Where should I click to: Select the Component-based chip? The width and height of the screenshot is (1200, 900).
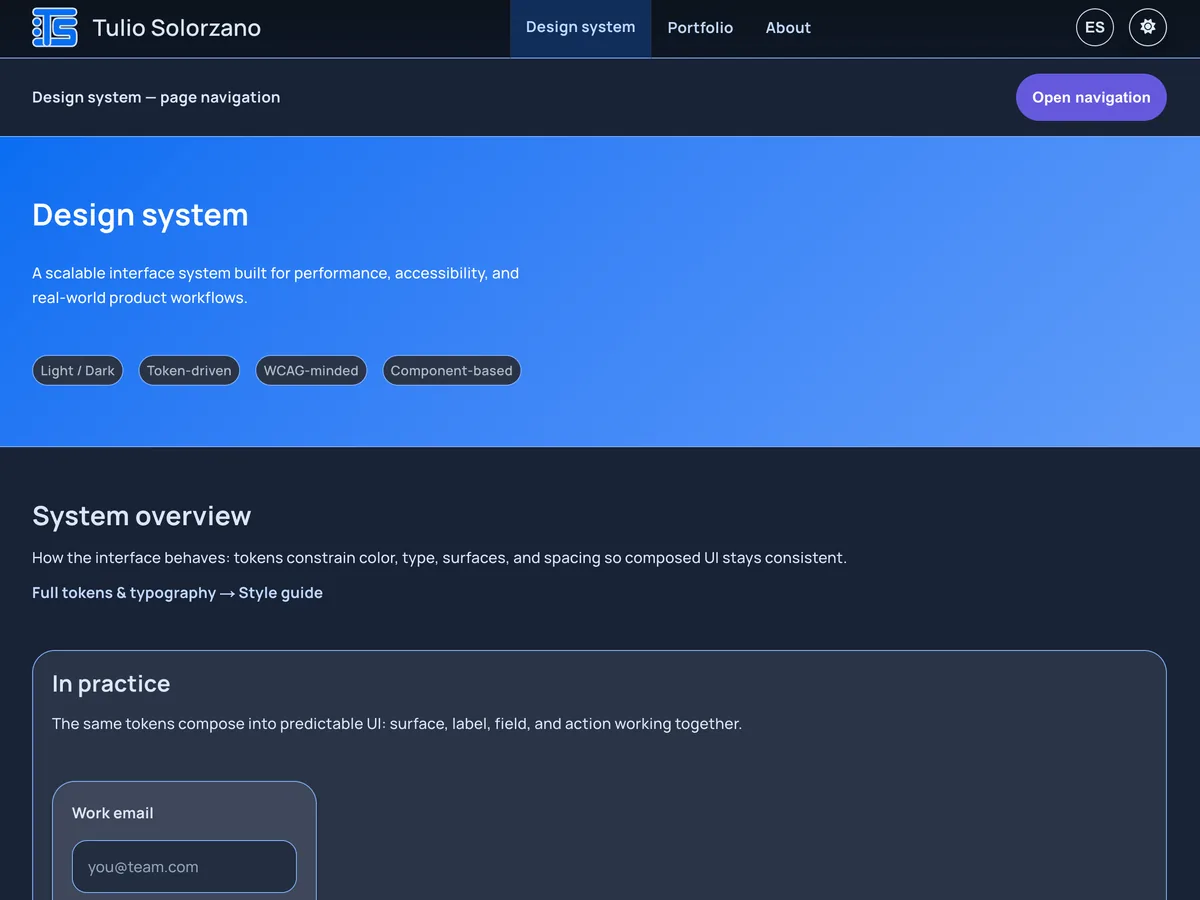(451, 370)
